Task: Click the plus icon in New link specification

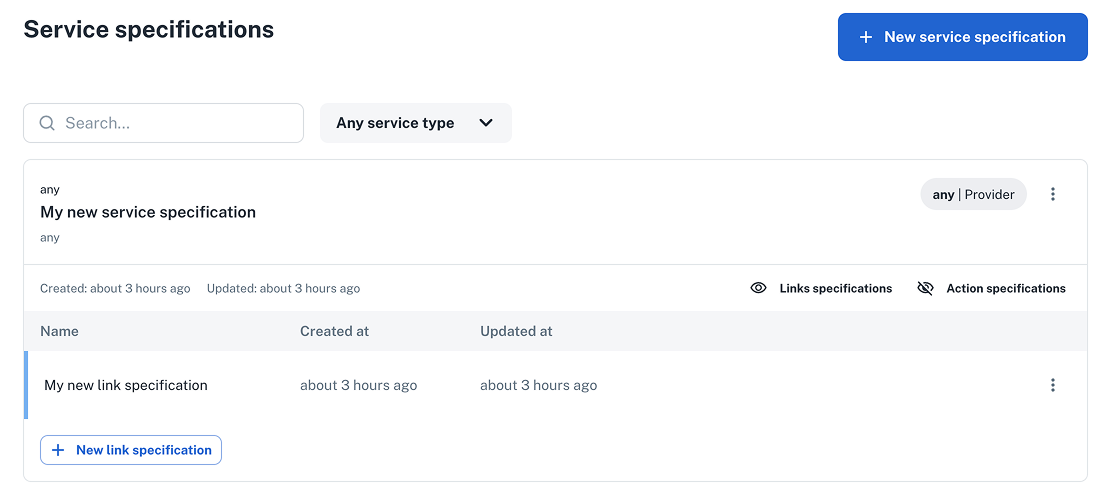Action: (58, 450)
